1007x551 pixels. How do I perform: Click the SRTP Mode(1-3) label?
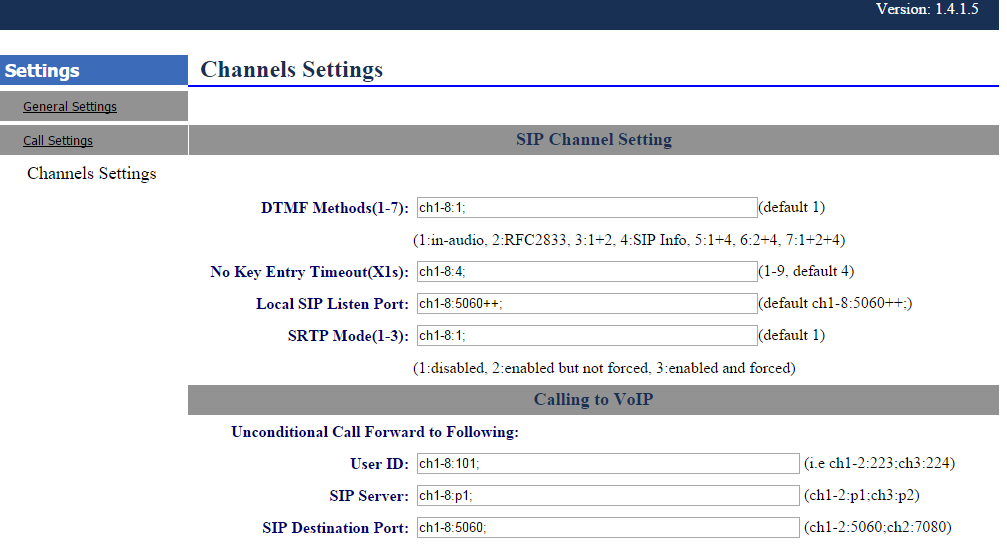347,336
